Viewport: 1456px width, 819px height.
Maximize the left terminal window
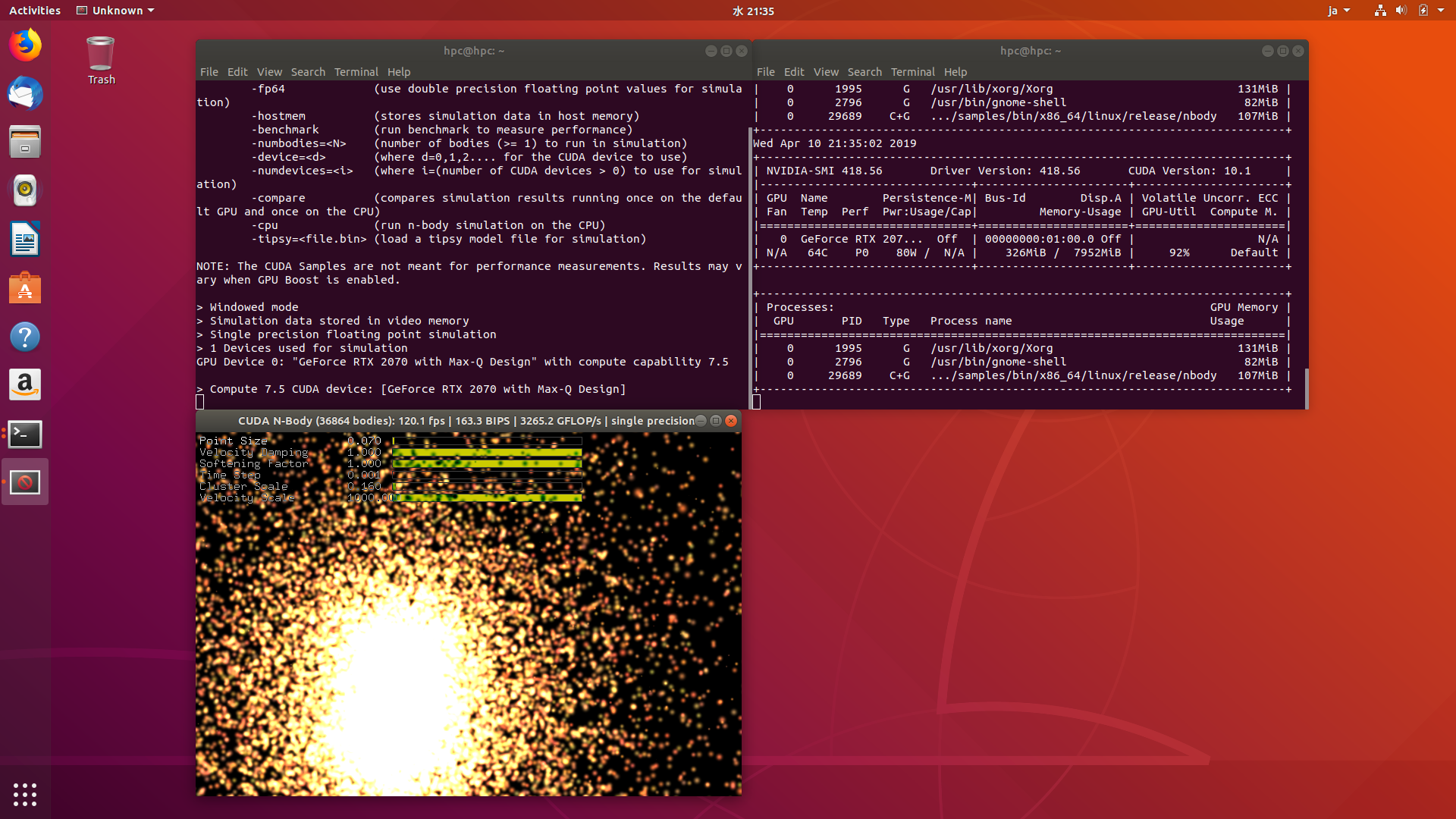(726, 51)
